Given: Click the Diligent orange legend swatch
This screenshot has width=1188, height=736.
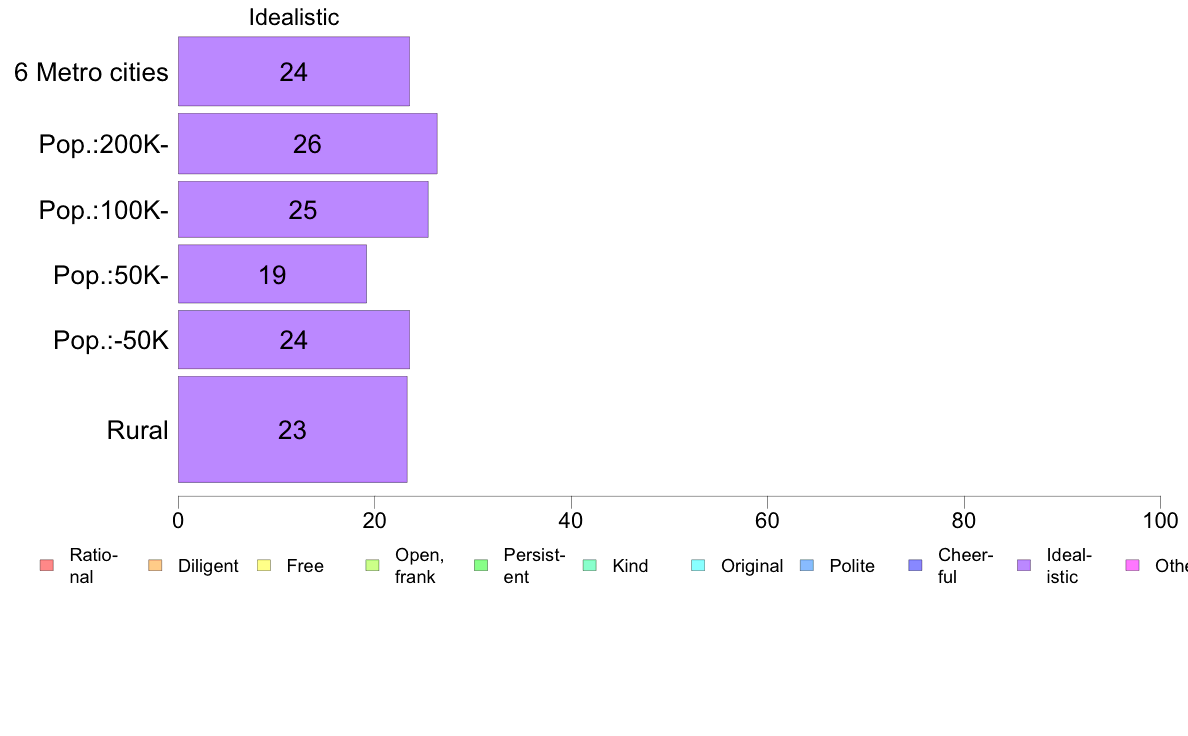Looking at the screenshot, I should pos(155,565).
